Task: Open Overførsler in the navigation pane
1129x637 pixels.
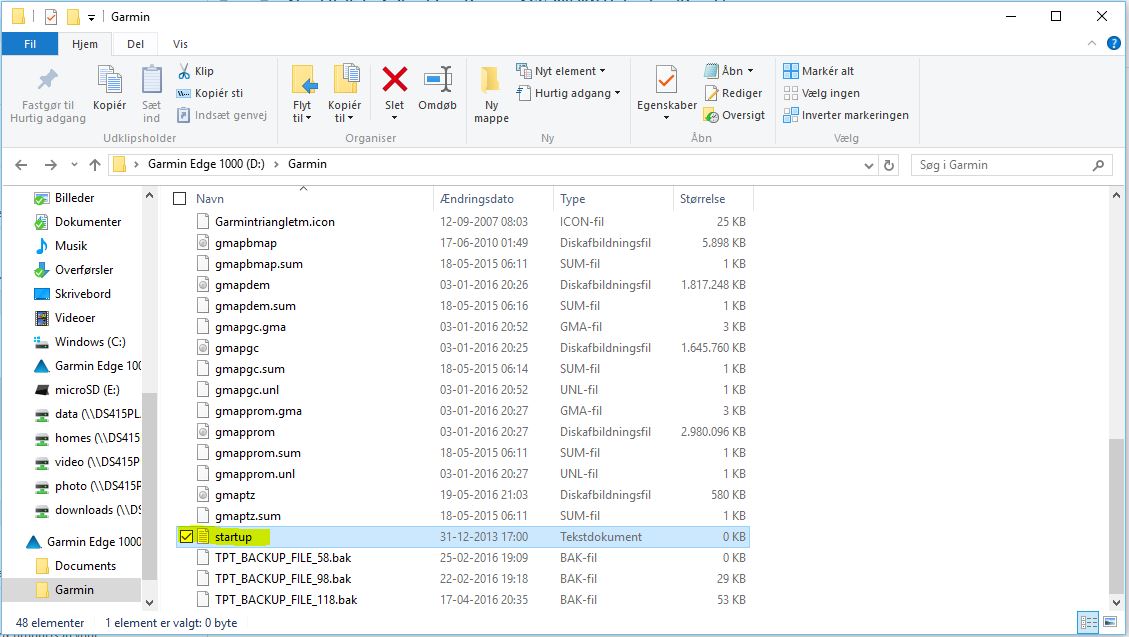Action: coord(84,270)
